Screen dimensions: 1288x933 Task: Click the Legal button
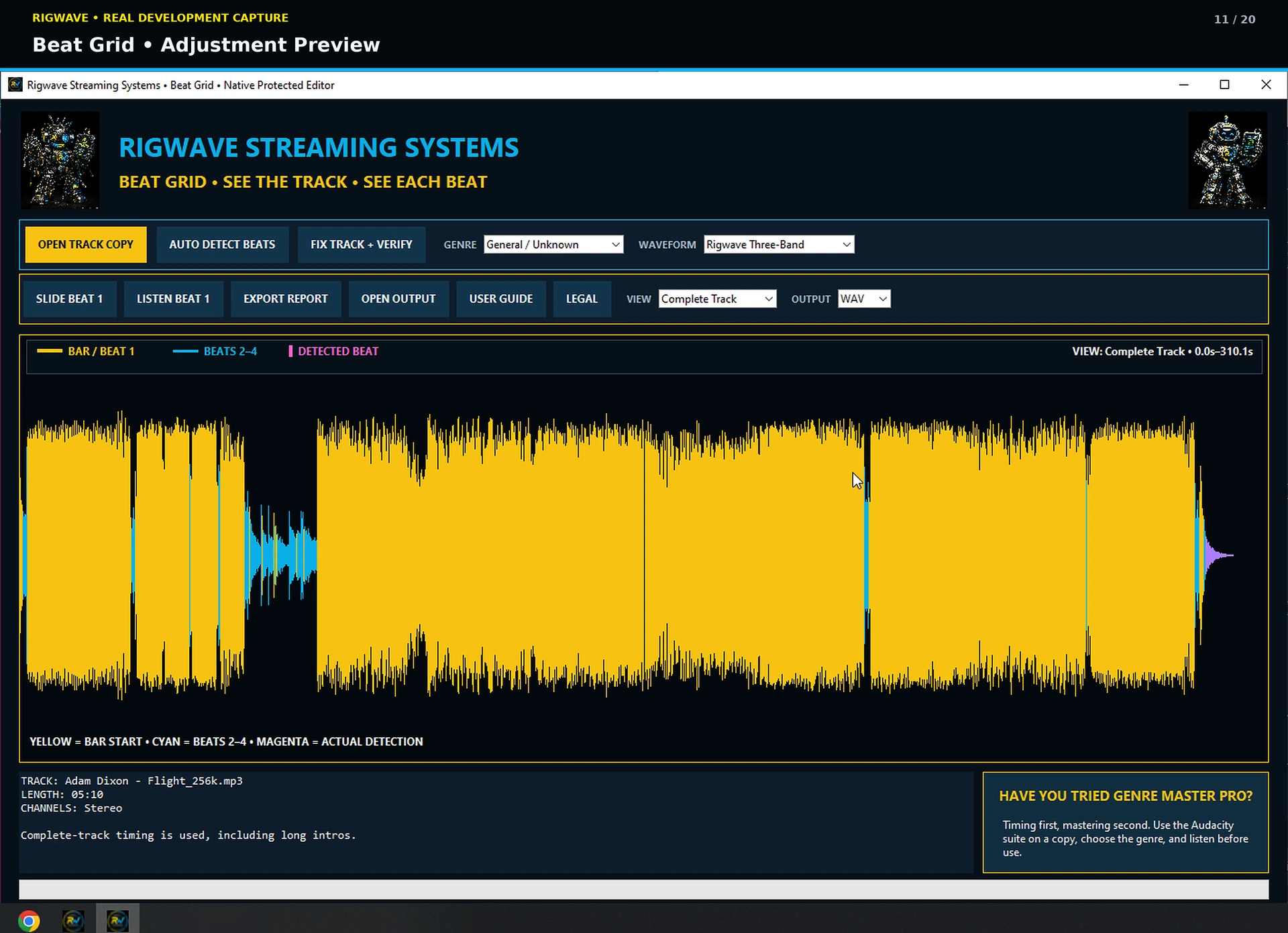point(582,299)
